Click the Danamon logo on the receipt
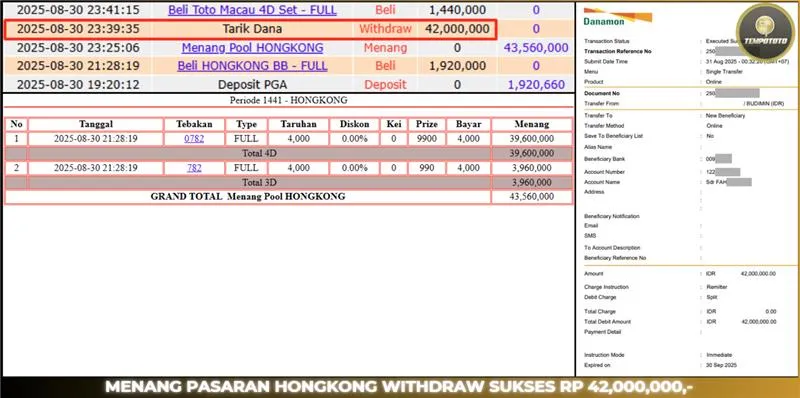Screen dimensions: 800x398 (617, 17)
